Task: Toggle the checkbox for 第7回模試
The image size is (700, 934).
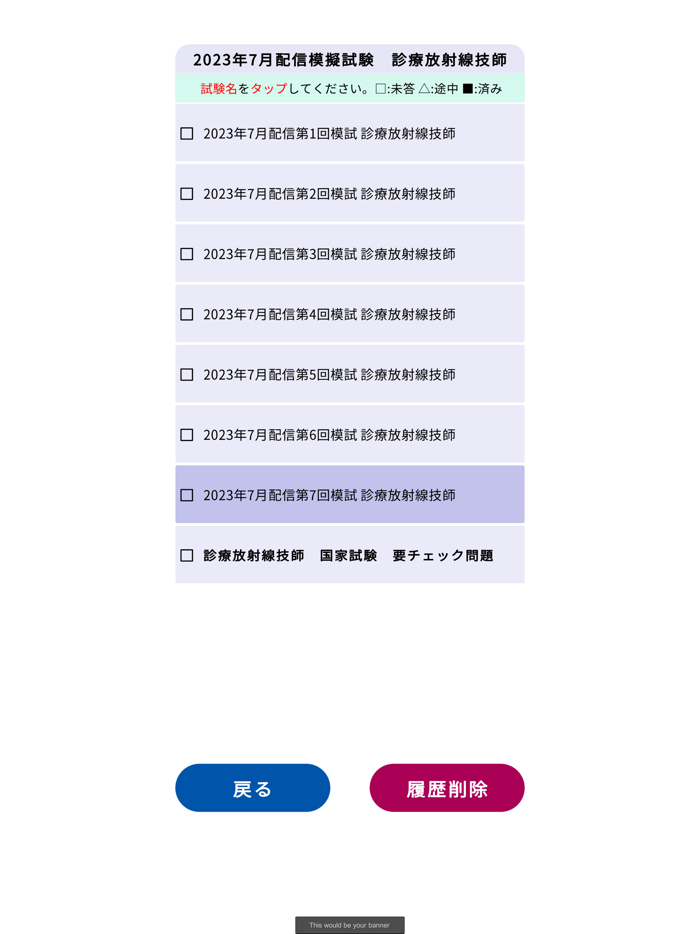Action: coord(186,494)
